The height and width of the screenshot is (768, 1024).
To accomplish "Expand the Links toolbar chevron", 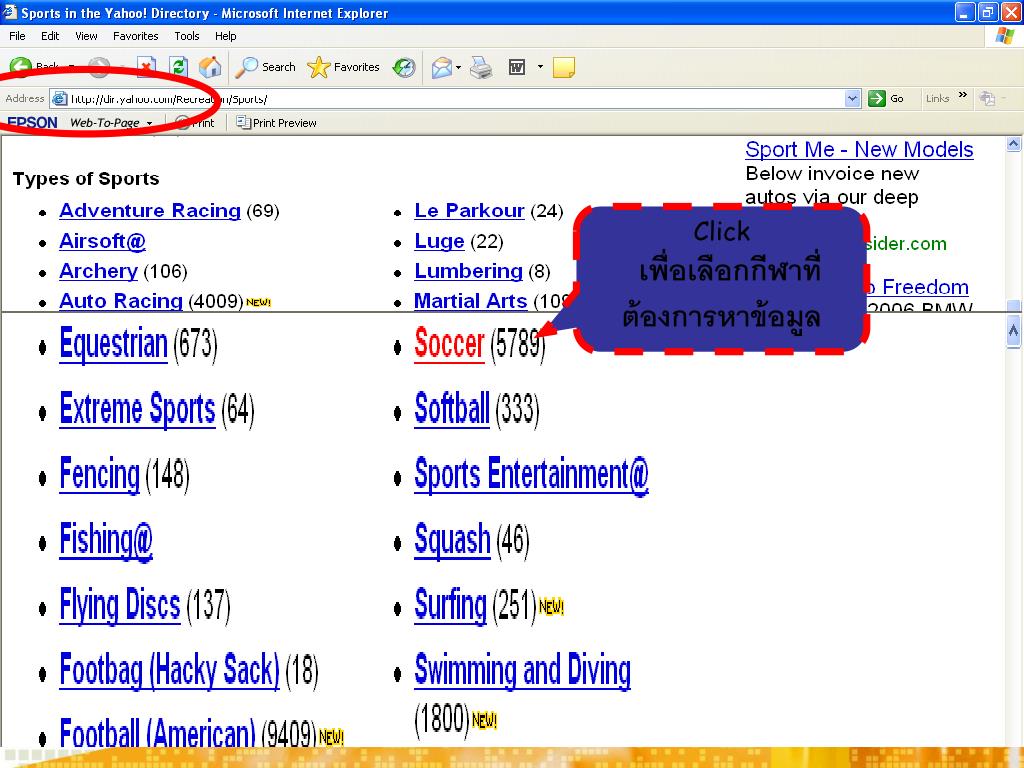I will click(963, 95).
